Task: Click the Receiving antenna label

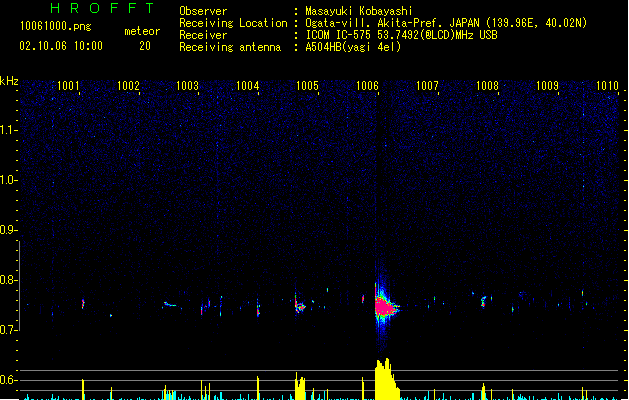Action: point(230,47)
